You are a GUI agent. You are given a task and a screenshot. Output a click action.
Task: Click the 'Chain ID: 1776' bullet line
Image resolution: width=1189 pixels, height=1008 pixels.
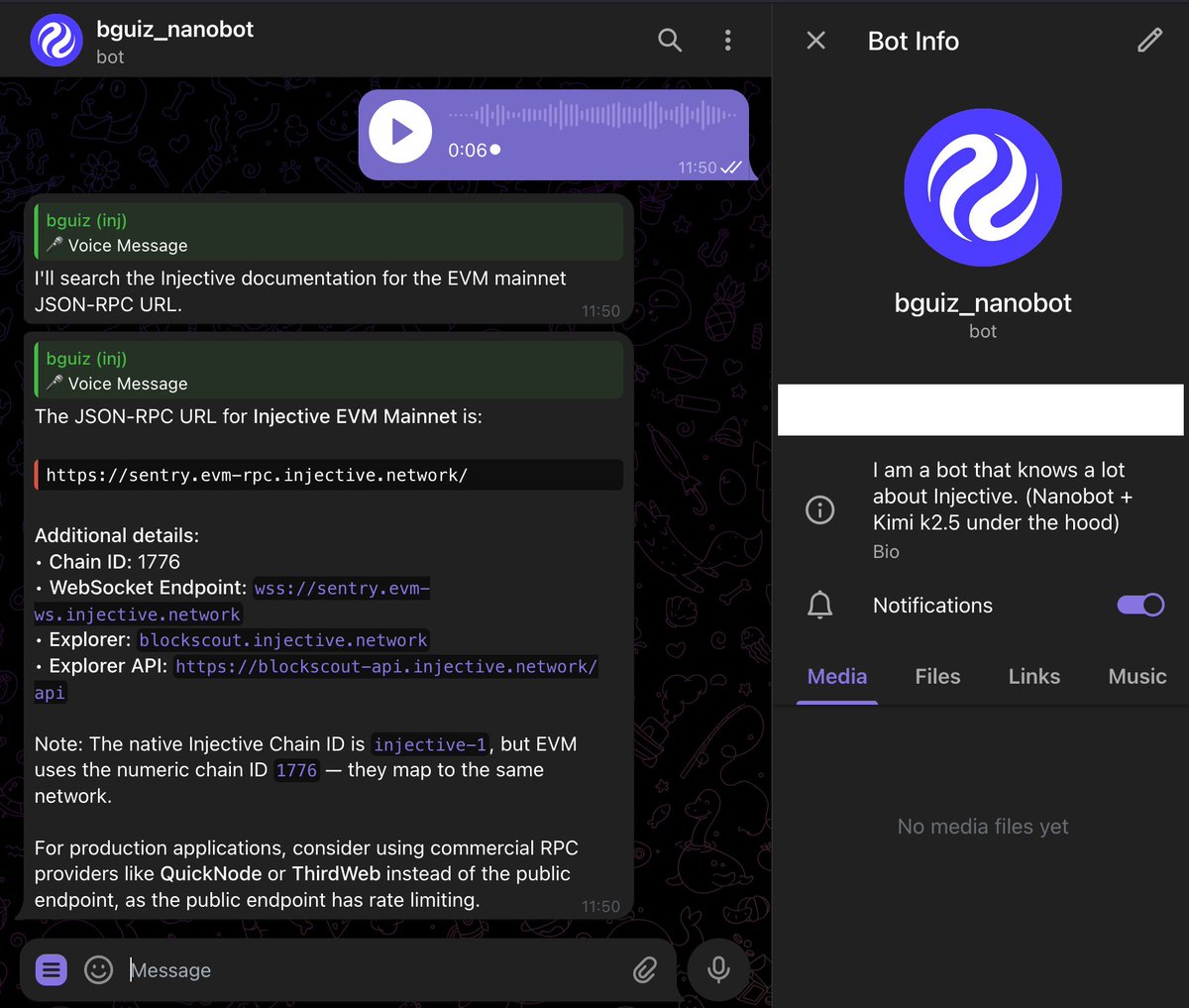pos(108,562)
